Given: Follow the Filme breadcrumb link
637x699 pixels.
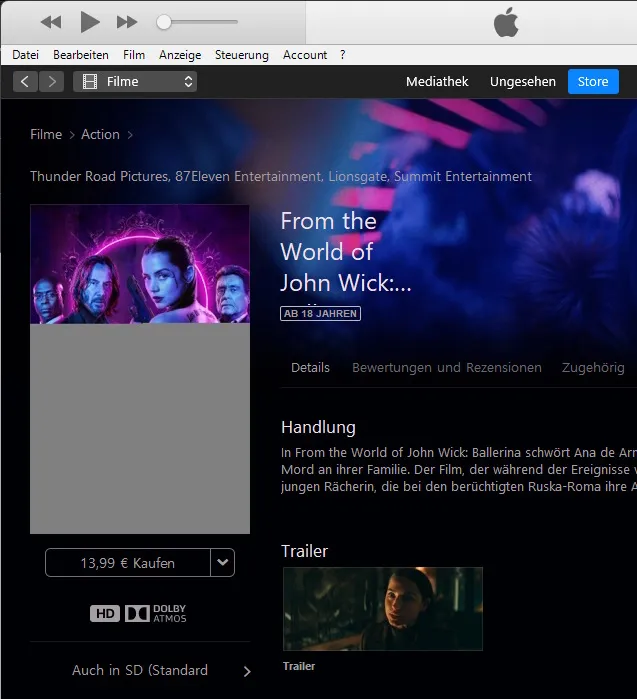Looking at the screenshot, I should 46,134.
